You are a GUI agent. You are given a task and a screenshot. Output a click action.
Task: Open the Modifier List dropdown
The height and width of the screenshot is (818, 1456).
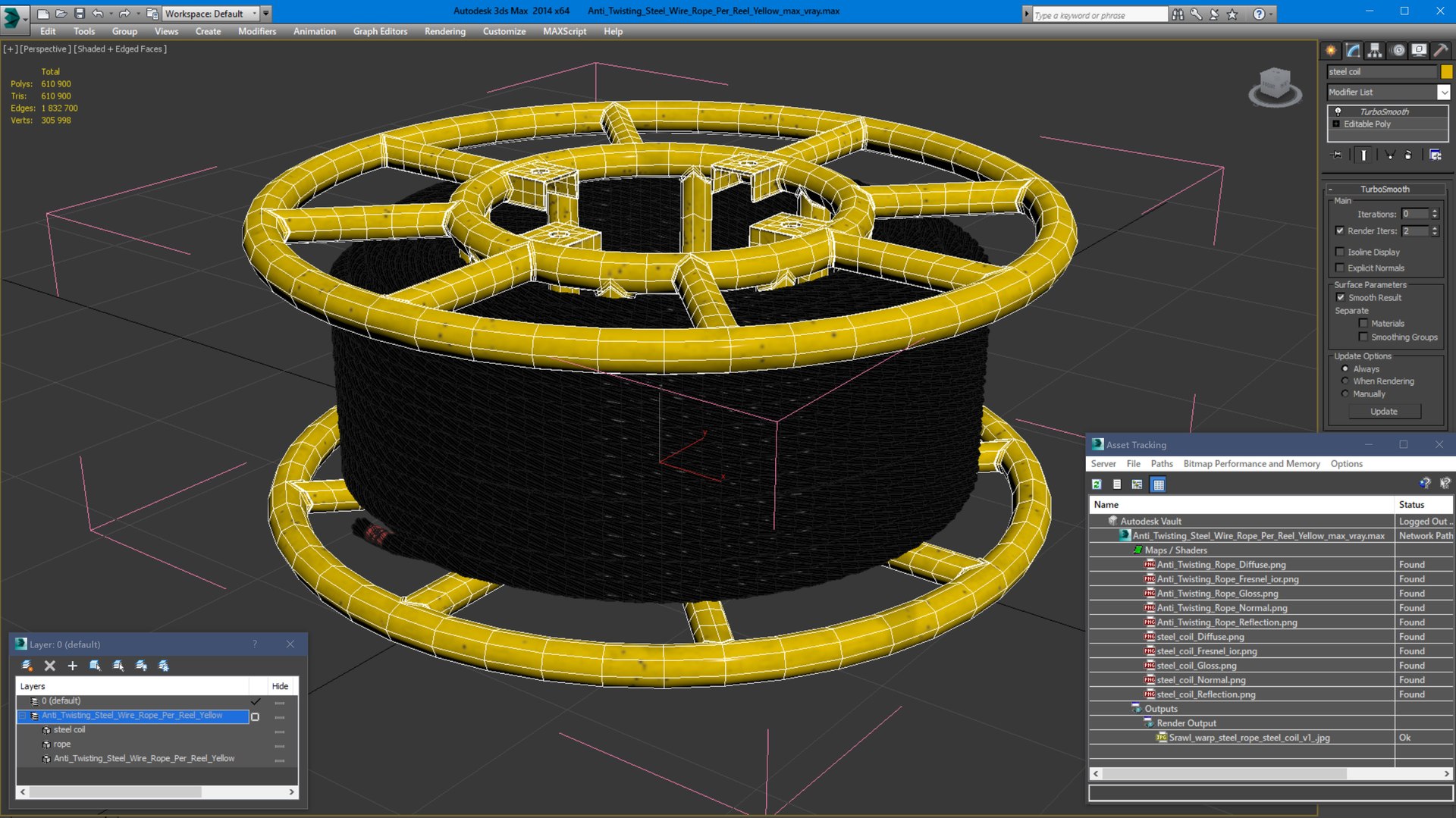pyautogui.click(x=1443, y=92)
